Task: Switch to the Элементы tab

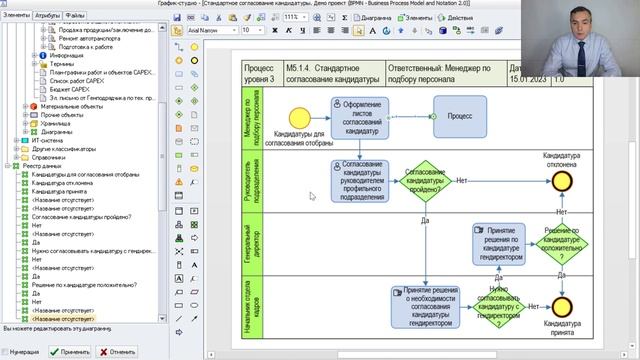Action: tap(16, 15)
